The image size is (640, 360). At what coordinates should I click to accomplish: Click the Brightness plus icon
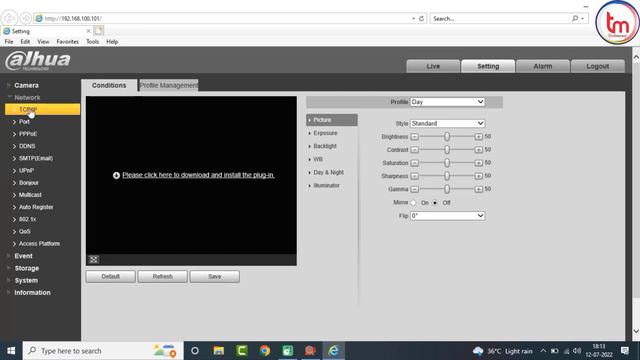pos(478,137)
